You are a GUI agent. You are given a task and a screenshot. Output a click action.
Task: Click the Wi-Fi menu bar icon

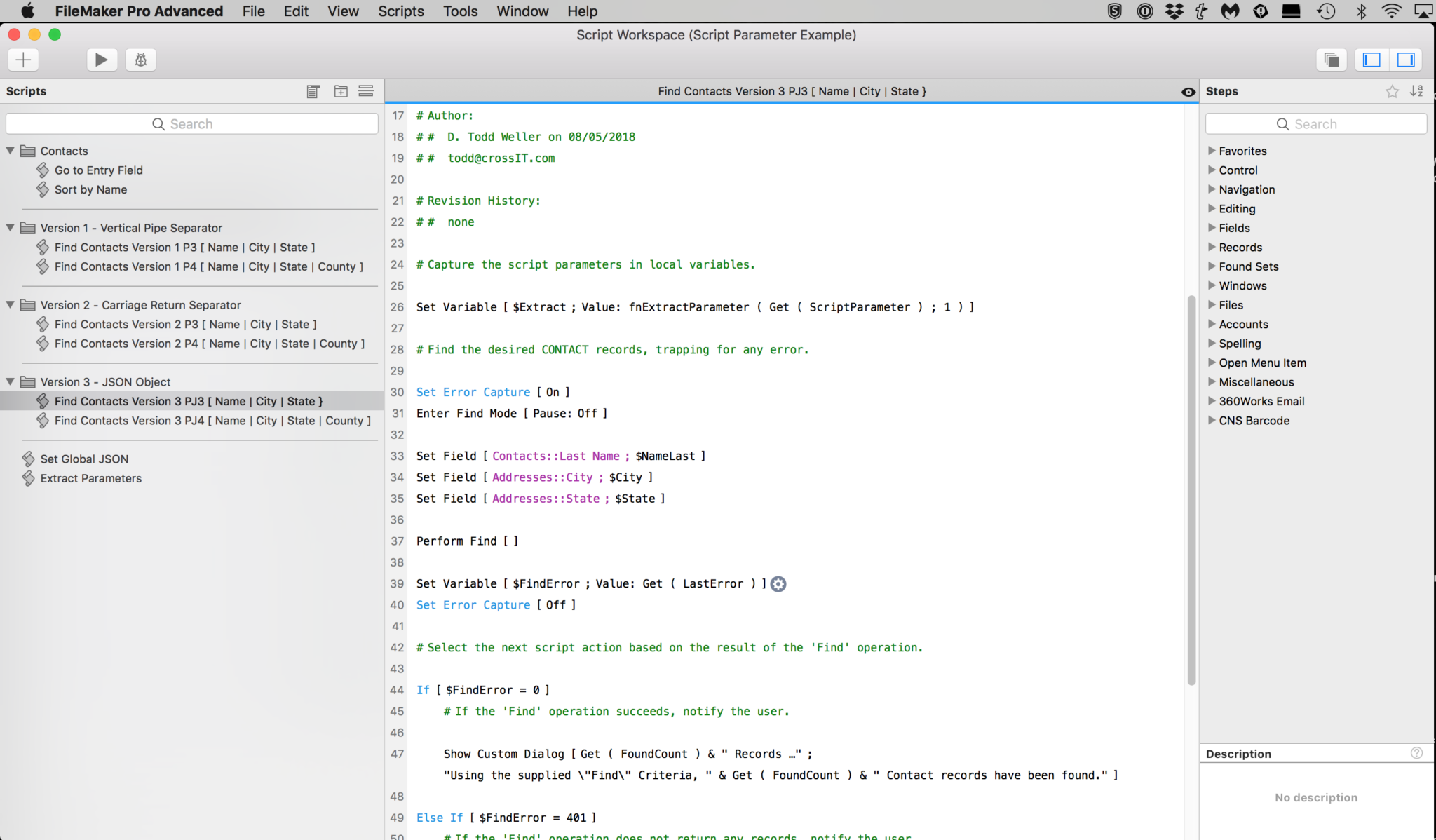pos(1391,11)
